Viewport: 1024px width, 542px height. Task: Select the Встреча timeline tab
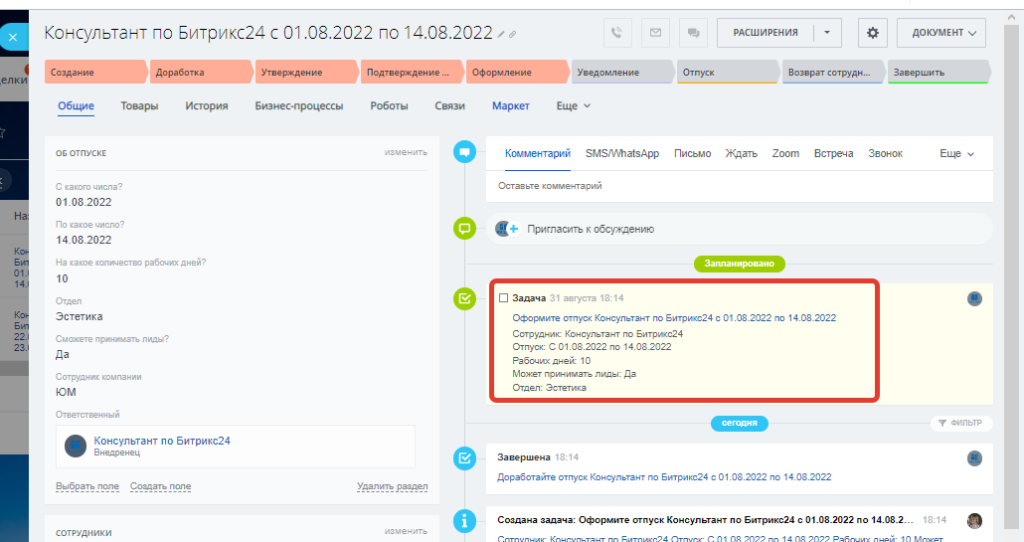point(833,153)
